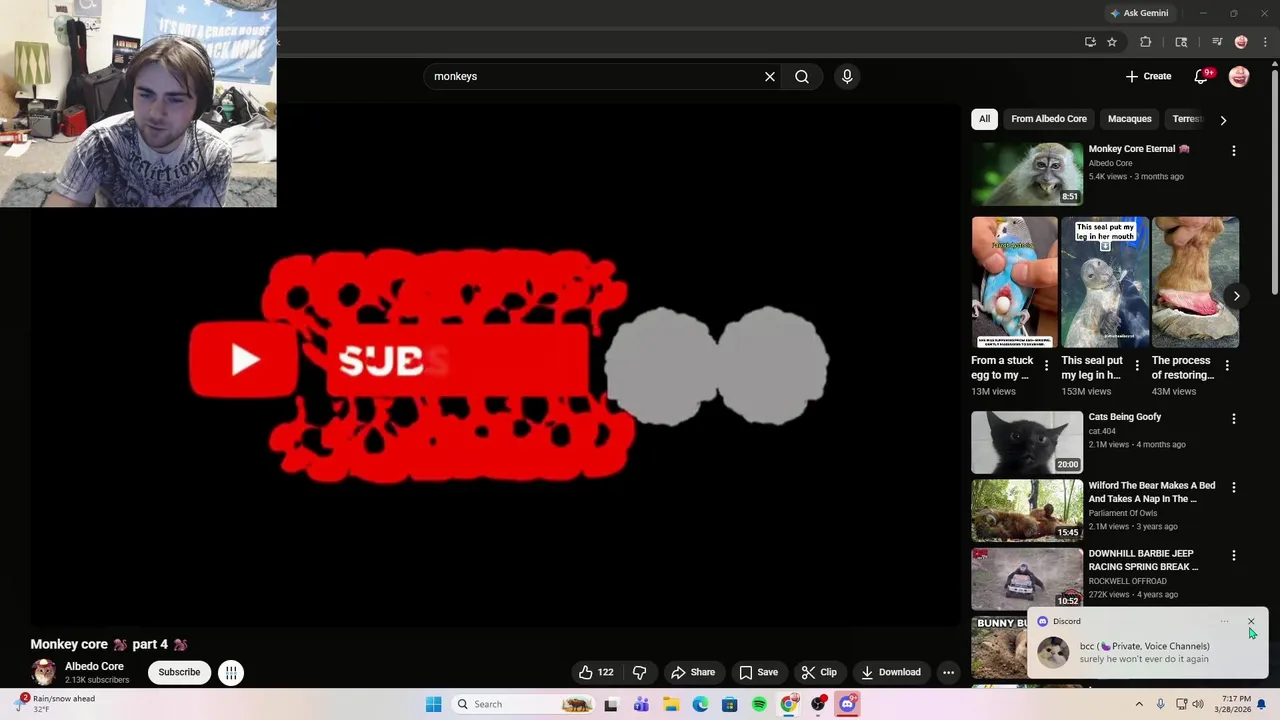Click Chrome Google Lens search icon
This screenshot has height=720, width=1280.
tap(1181, 42)
